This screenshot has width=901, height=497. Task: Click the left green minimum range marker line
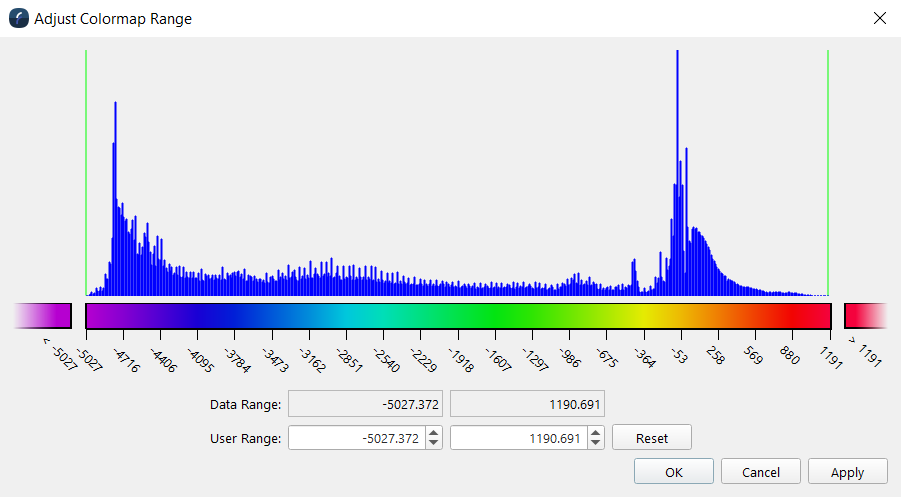point(86,170)
